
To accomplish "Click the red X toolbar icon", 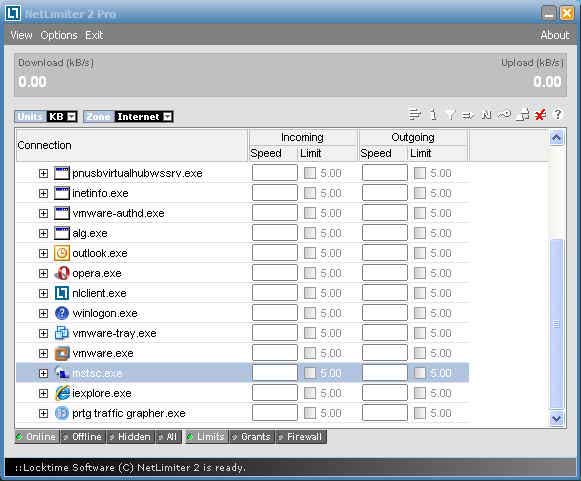I will point(540,115).
